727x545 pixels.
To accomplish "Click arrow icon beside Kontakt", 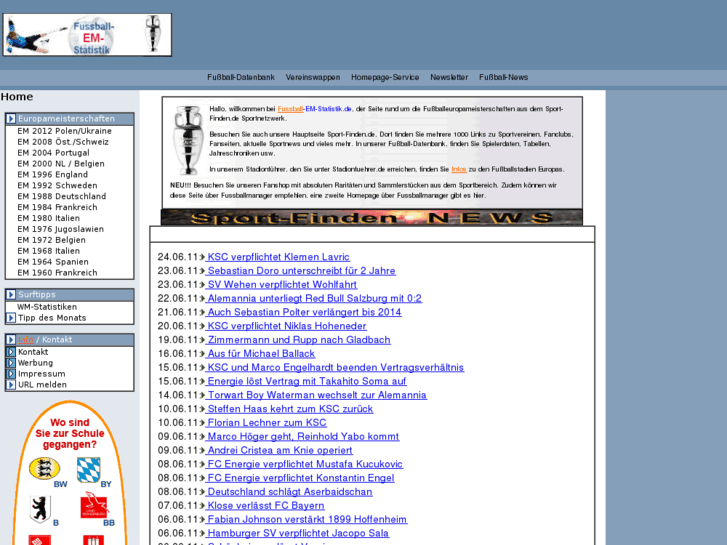I will pyautogui.click(x=11, y=352).
